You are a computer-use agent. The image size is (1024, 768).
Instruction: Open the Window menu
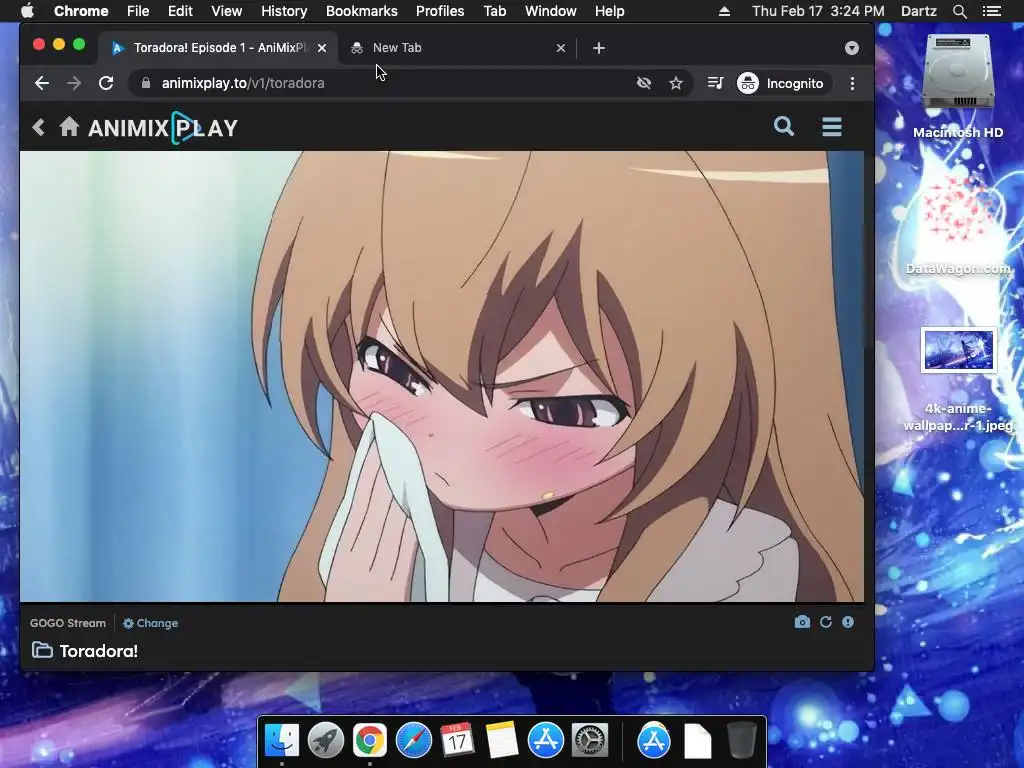551,11
